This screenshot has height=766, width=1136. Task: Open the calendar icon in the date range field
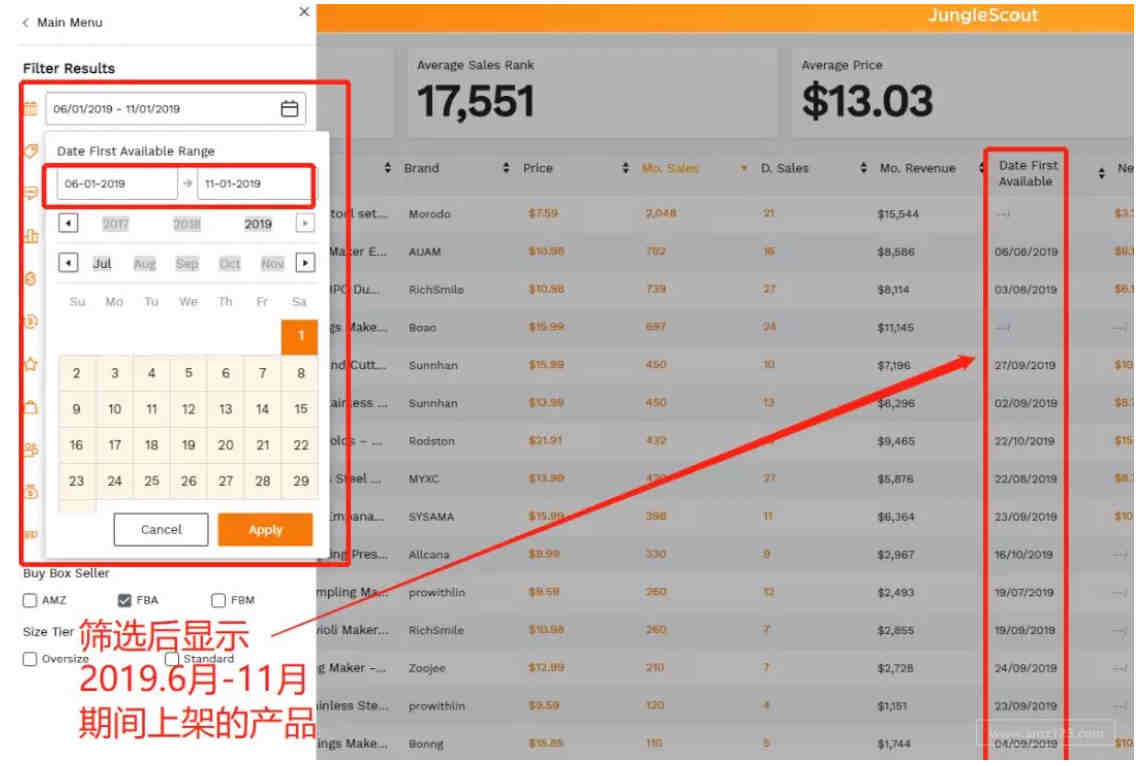289,109
